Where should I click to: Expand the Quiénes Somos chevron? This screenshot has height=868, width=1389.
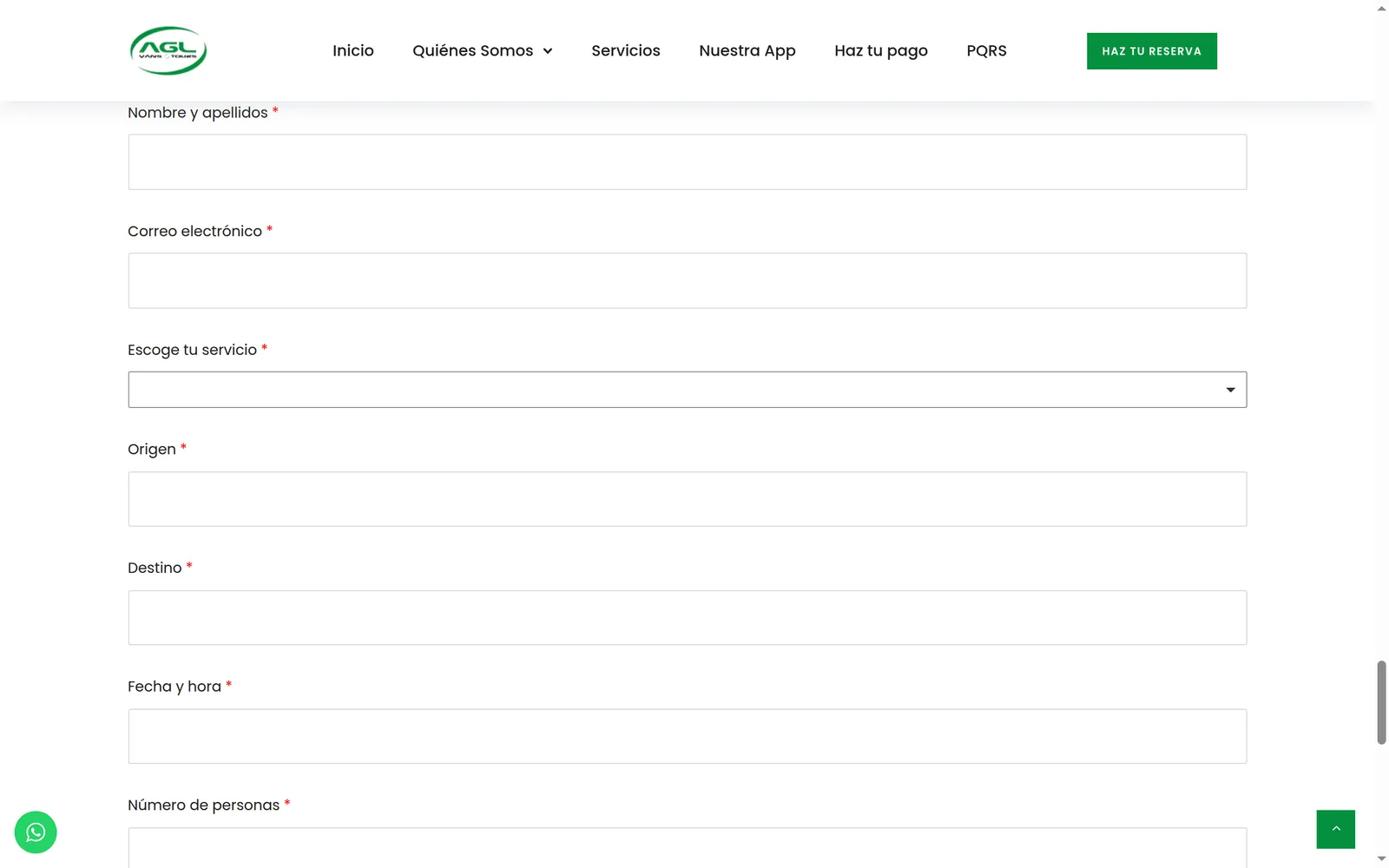point(548,51)
